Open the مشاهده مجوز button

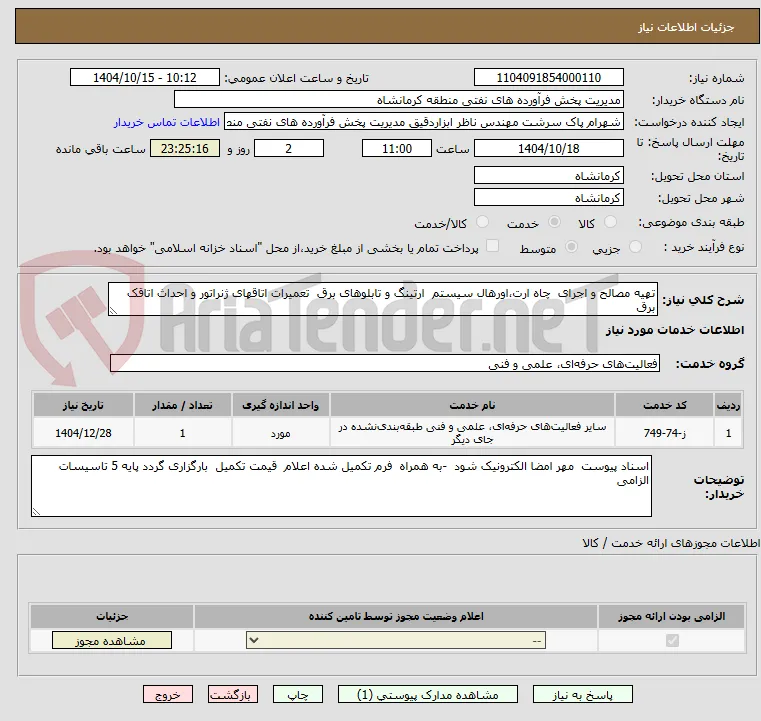pyautogui.click(x=112, y=640)
